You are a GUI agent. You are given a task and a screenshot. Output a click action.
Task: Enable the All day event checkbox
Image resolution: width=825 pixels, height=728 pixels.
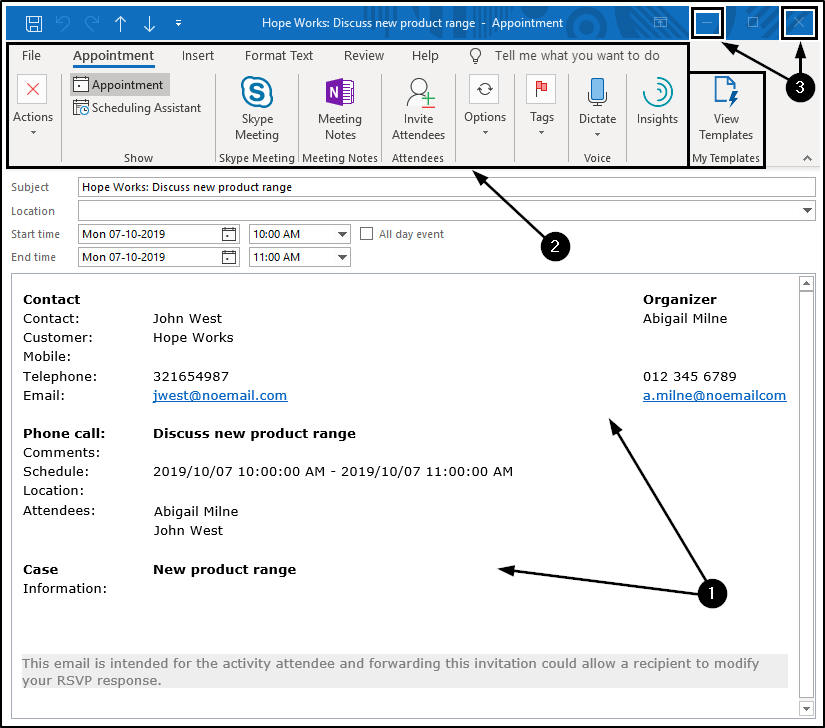click(x=366, y=234)
